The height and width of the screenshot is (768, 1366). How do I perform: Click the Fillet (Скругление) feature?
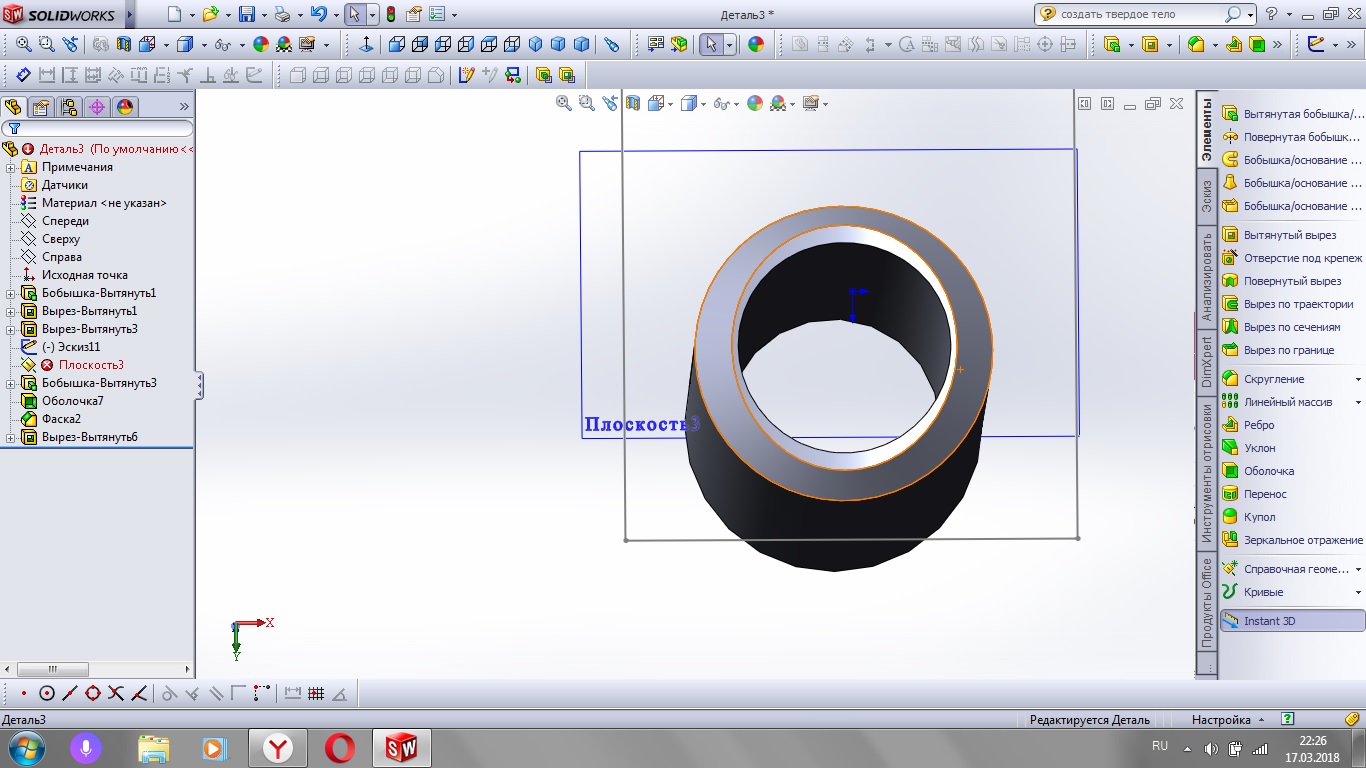point(1273,379)
